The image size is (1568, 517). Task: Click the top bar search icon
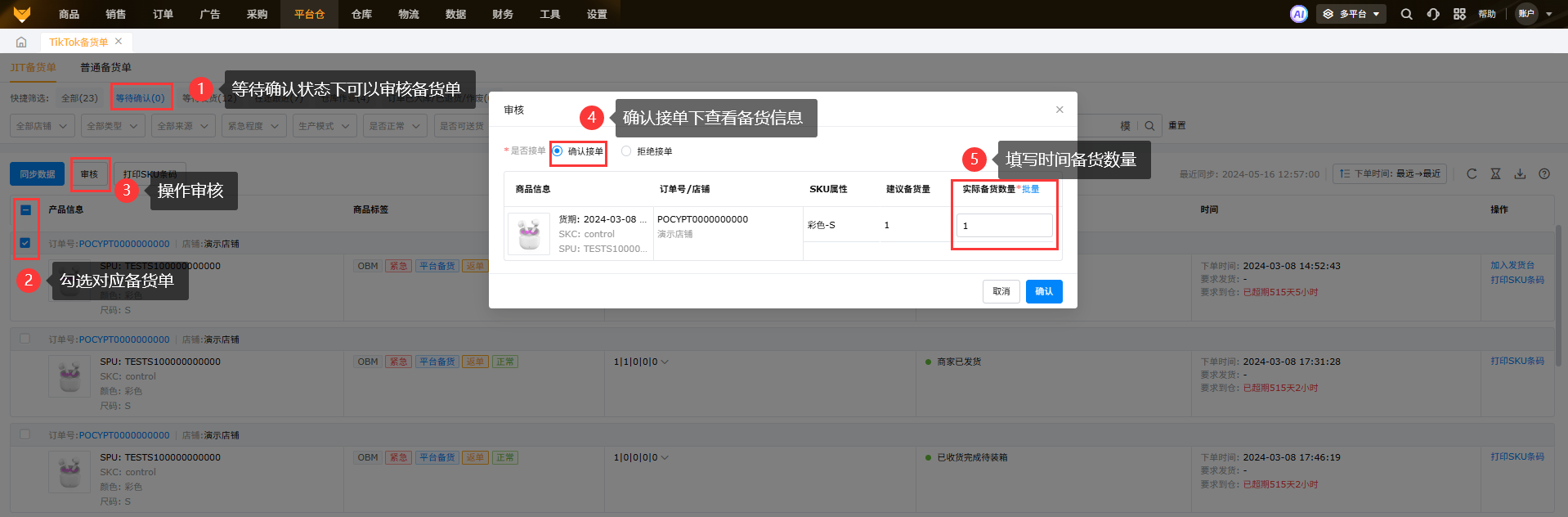pos(1406,14)
